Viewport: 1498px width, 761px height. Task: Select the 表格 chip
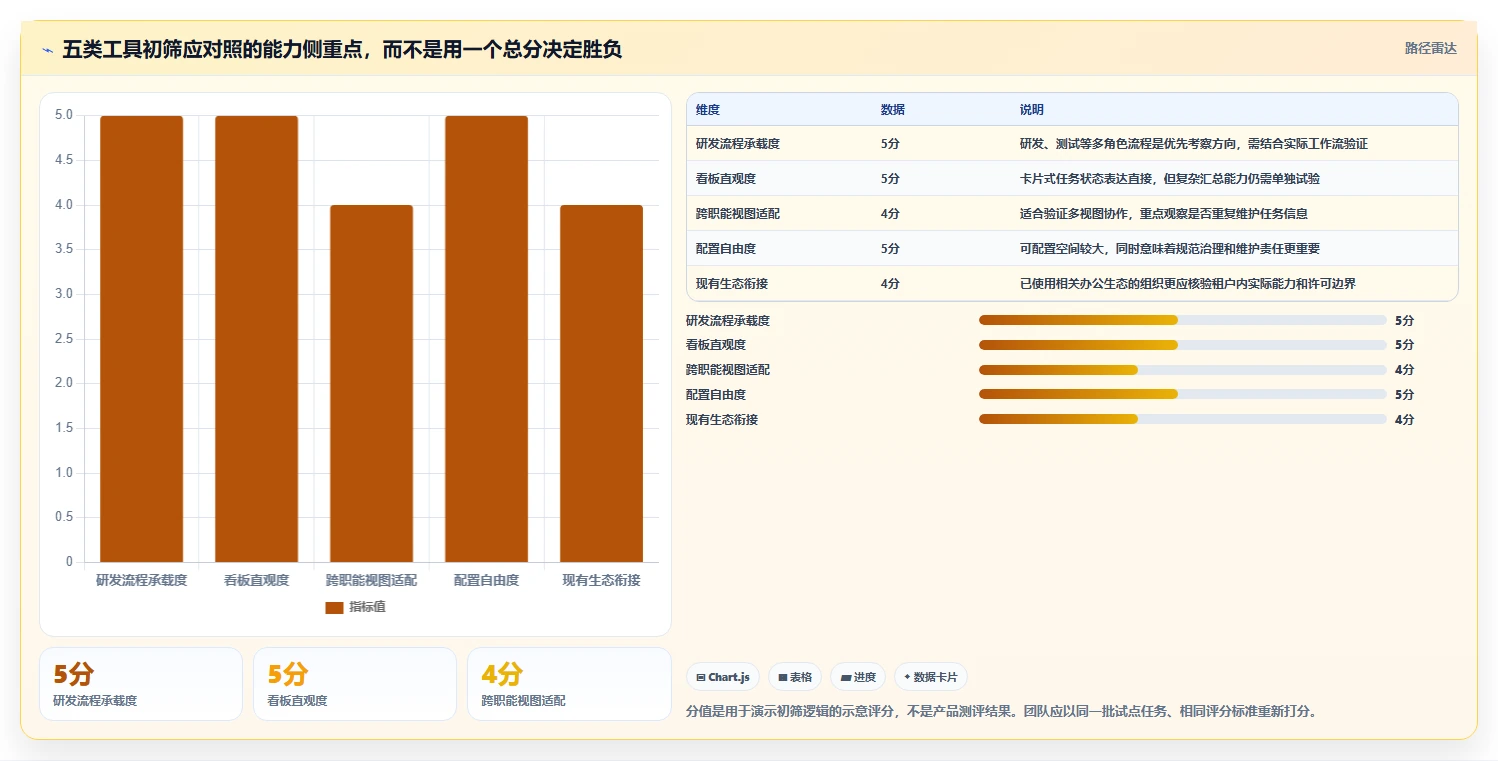[x=795, y=677]
